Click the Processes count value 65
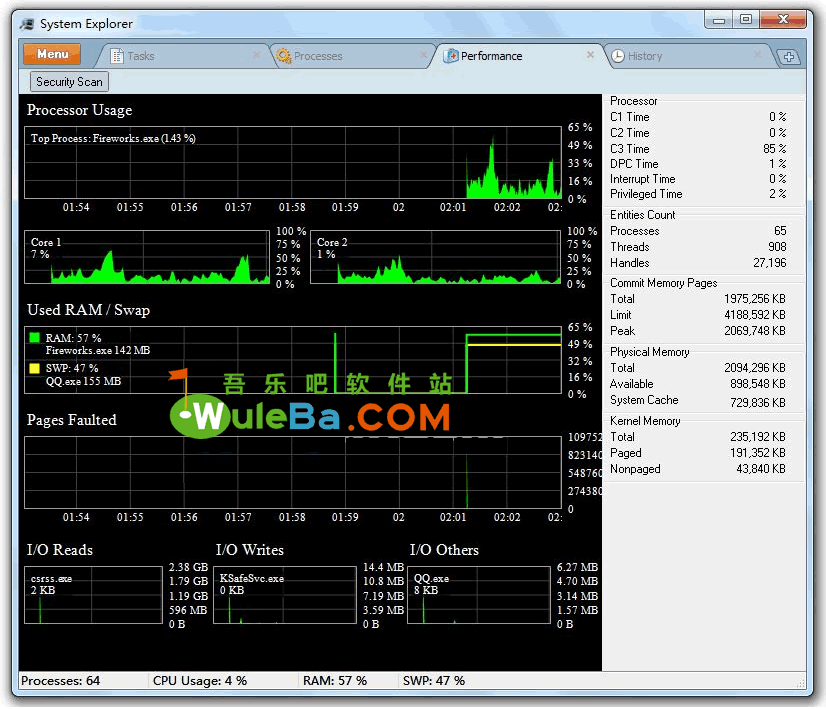Viewport: 826px width, 709px height. click(780, 231)
